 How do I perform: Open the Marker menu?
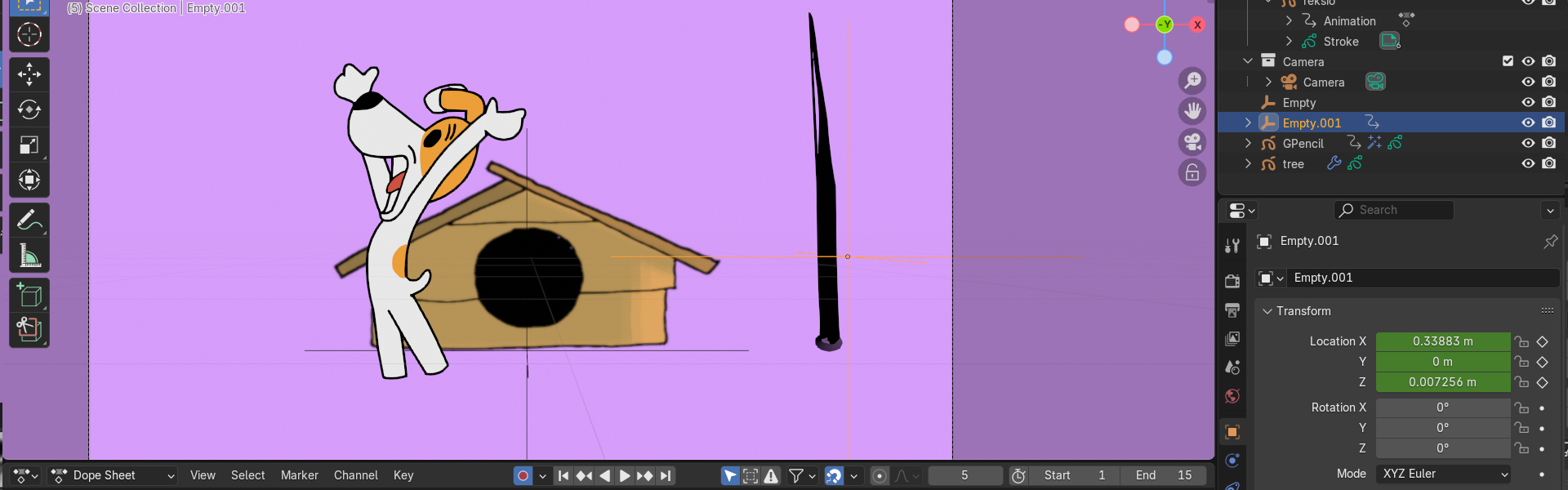click(300, 475)
